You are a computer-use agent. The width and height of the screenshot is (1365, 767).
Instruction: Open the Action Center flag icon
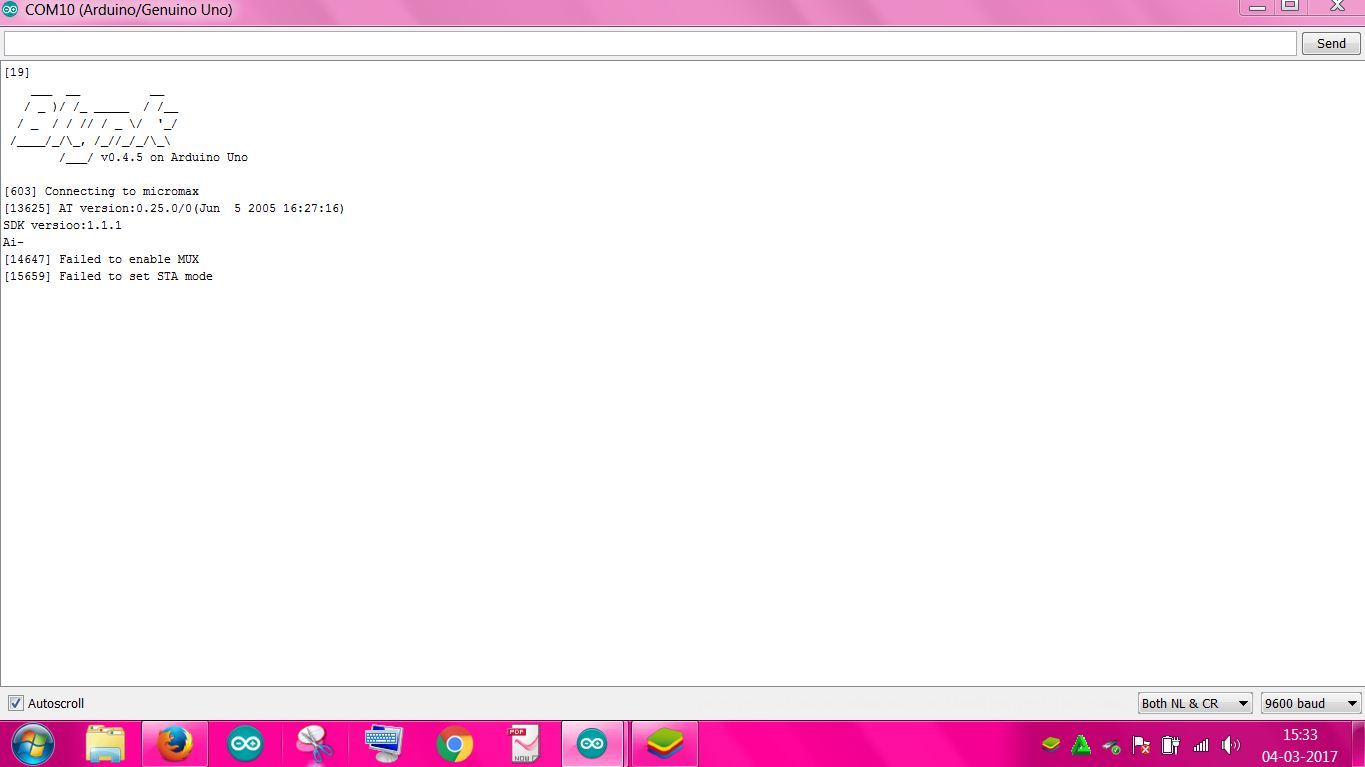pos(1141,745)
